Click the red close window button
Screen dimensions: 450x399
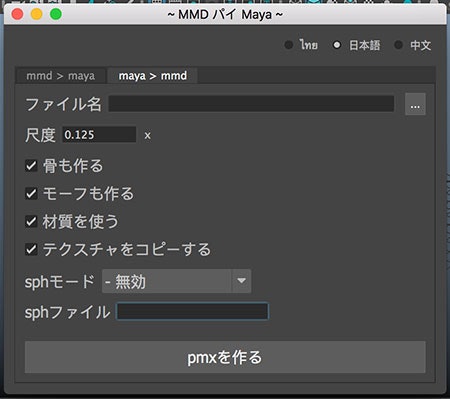point(17,14)
